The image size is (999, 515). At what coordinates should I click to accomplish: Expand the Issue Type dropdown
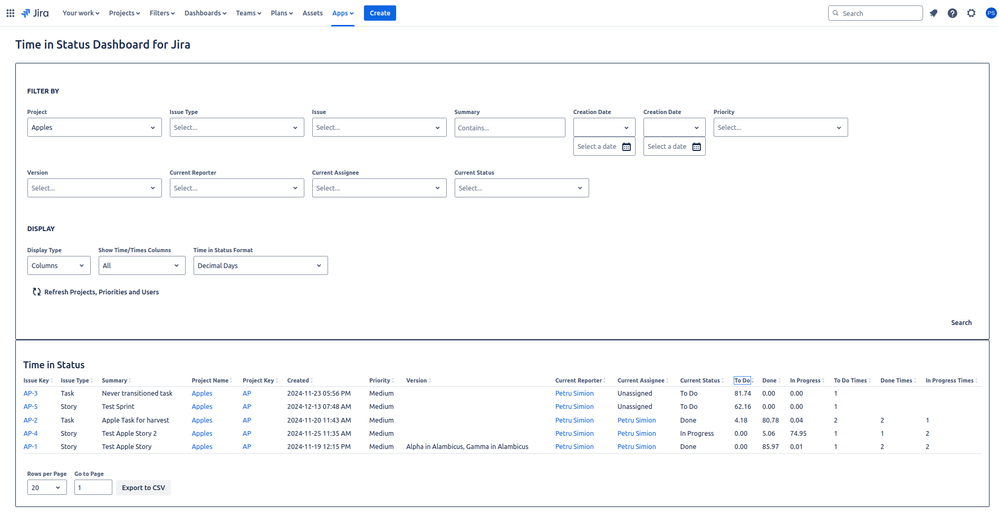(x=236, y=127)
